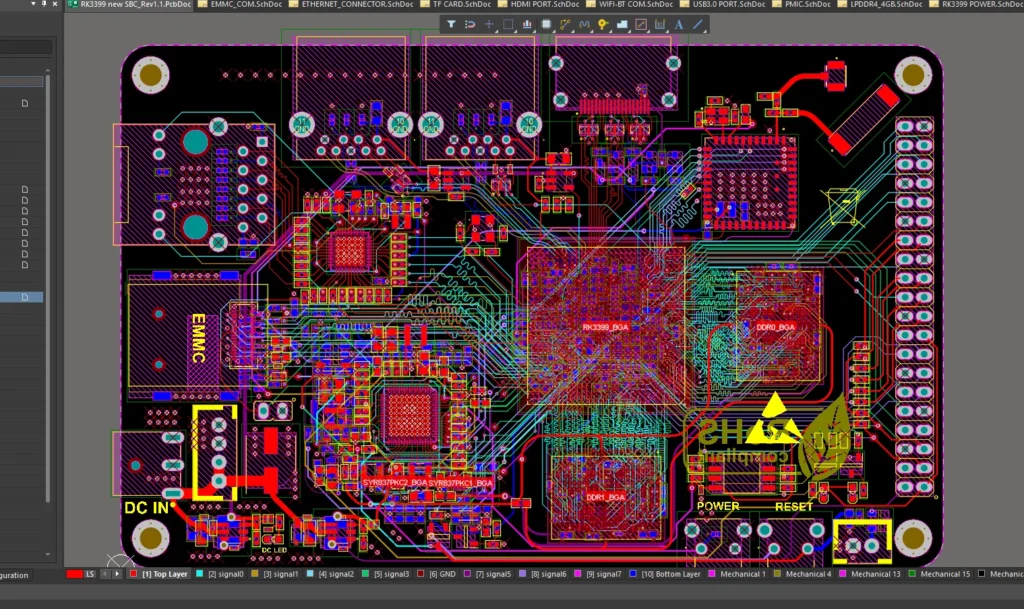Screen dimensions: 1024x609
Task: Click the Align objects bar-chart icon
Action: tap(527, 24)
